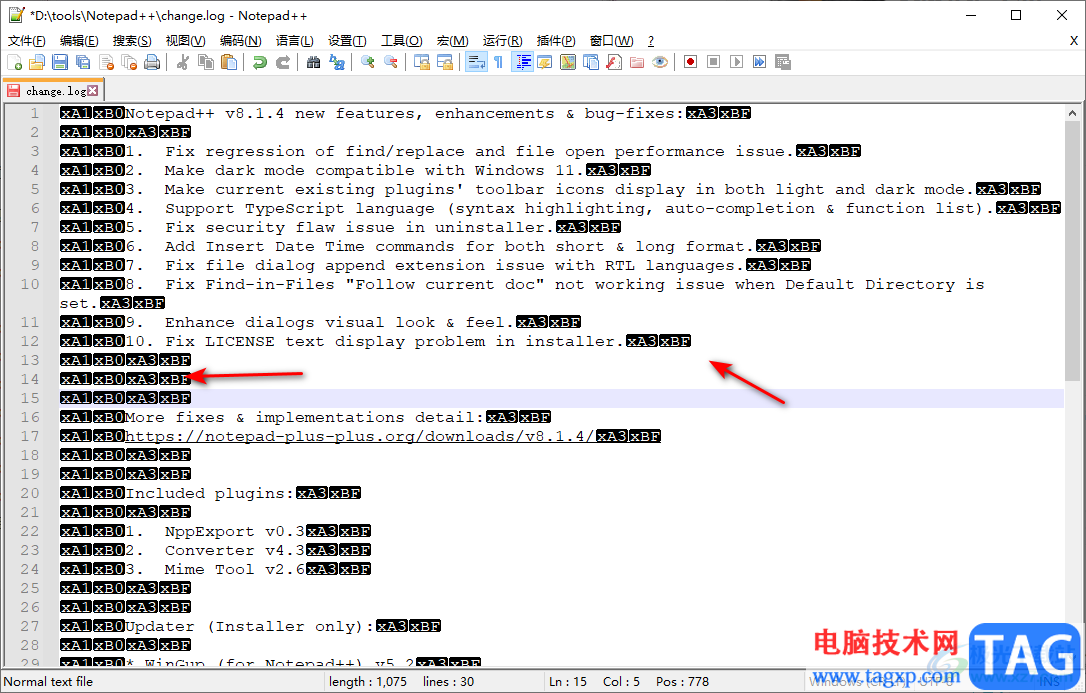Screen dimensions: 1086x693
Task: Select the change.log tab
Action: coord(55,91)
